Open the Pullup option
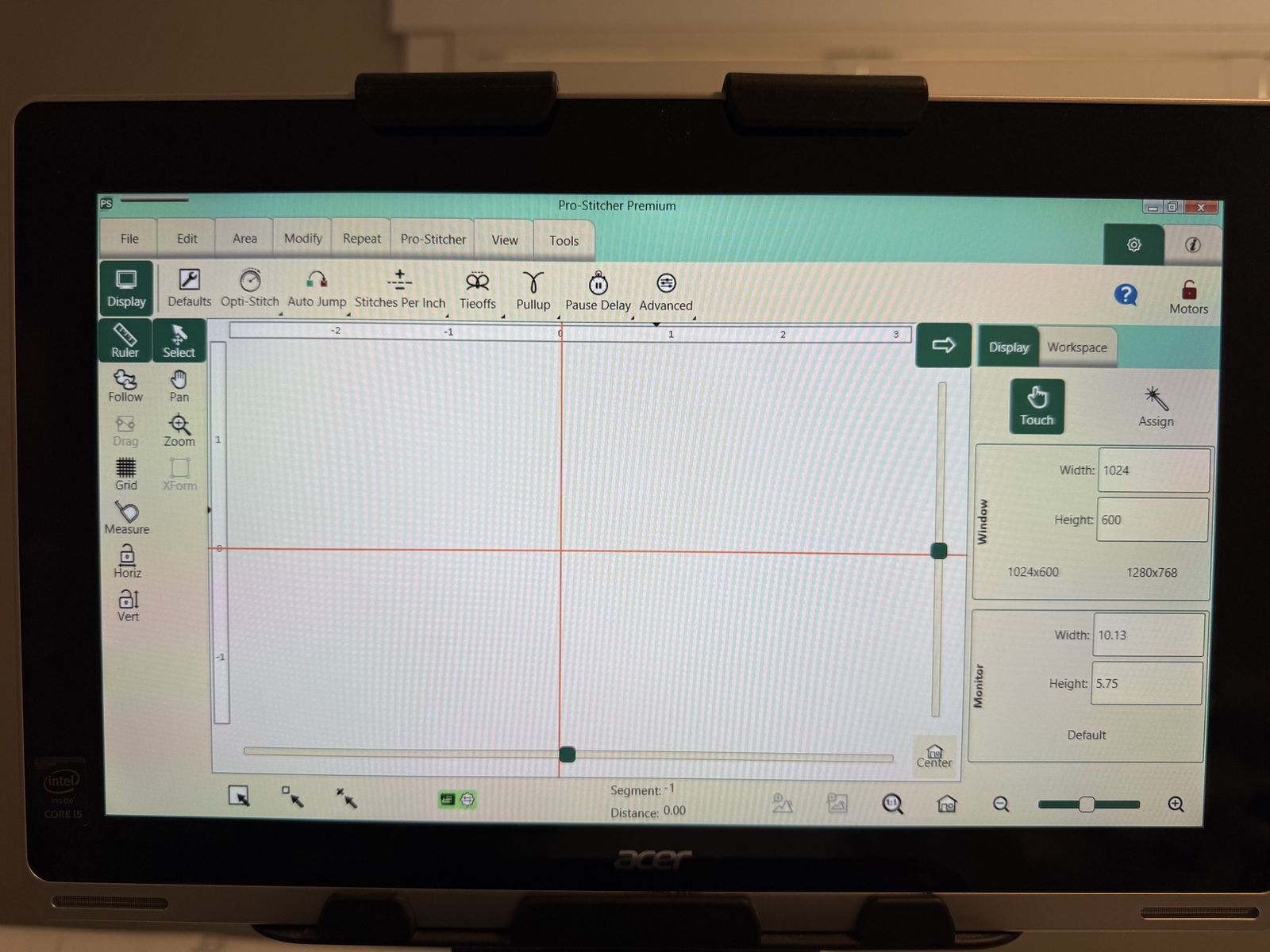 click(x=533, y=290)
